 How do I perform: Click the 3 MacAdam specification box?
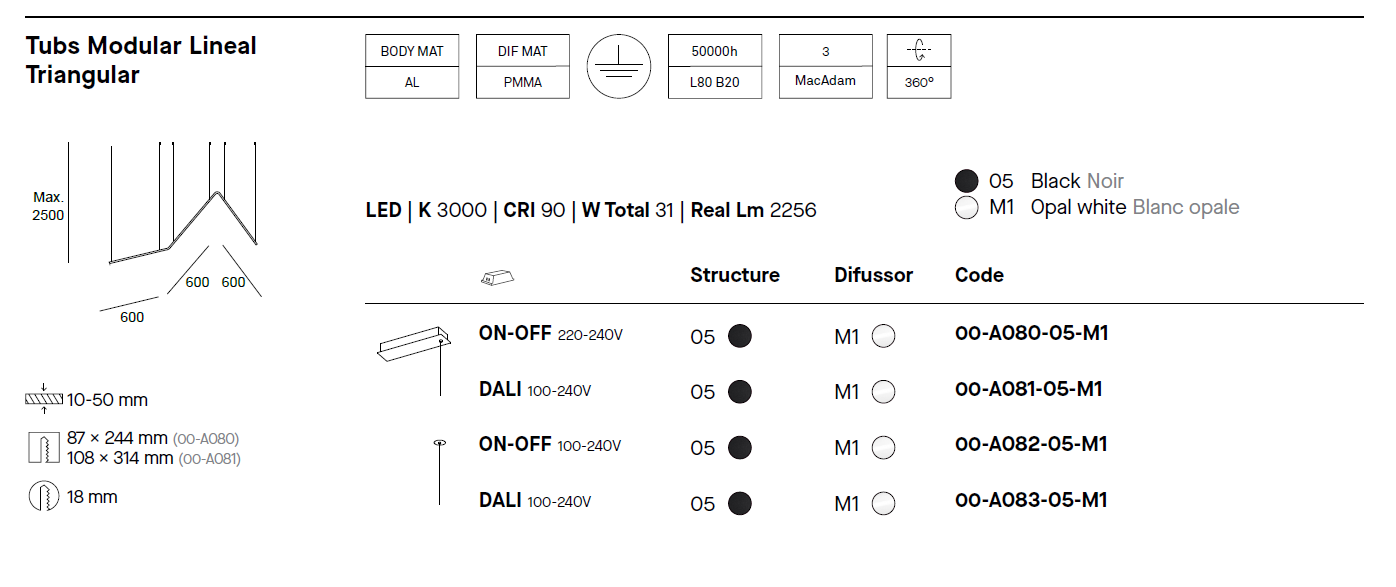[x=825, y=66]
